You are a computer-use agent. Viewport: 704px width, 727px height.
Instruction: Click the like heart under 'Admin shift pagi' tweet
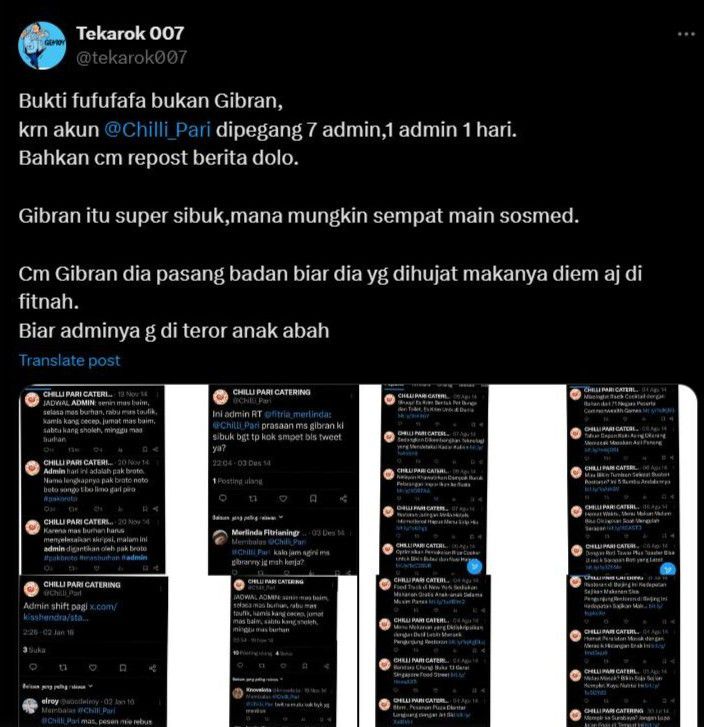pyautogui.click(x=93, y=668)
